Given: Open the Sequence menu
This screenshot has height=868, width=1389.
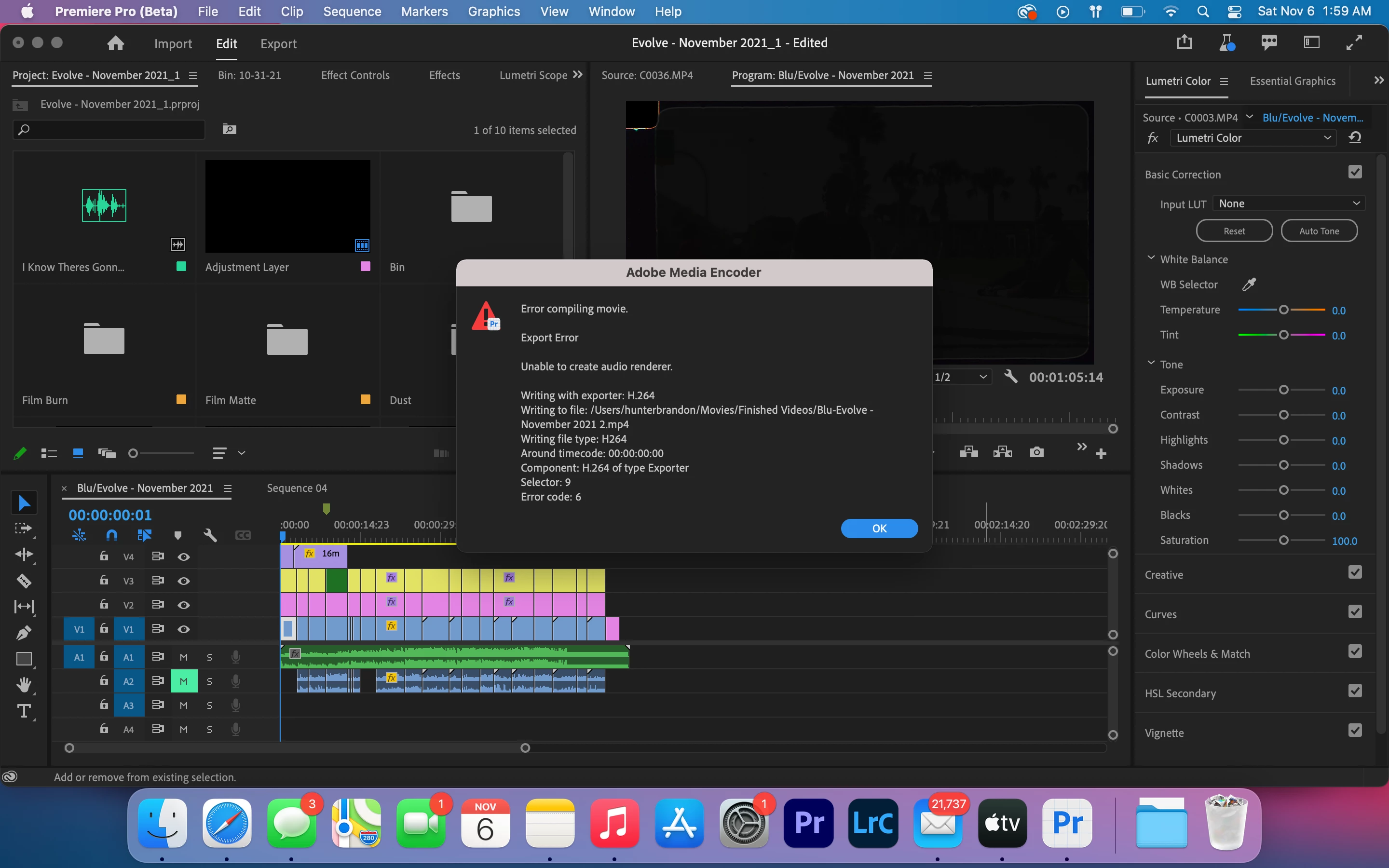Looking at the screenshot, I should (352, 12).
